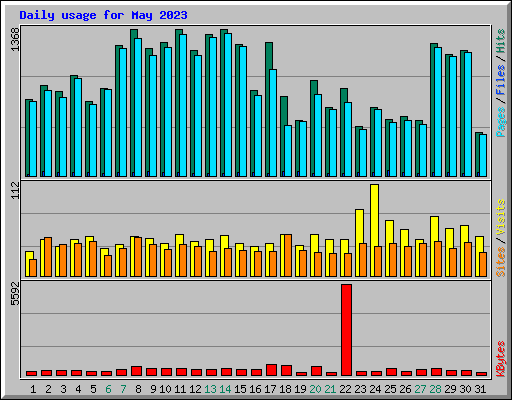Click day label 23 on the x-axis
This screenshot has width=512, height=400.
click(x=360, y=389)
